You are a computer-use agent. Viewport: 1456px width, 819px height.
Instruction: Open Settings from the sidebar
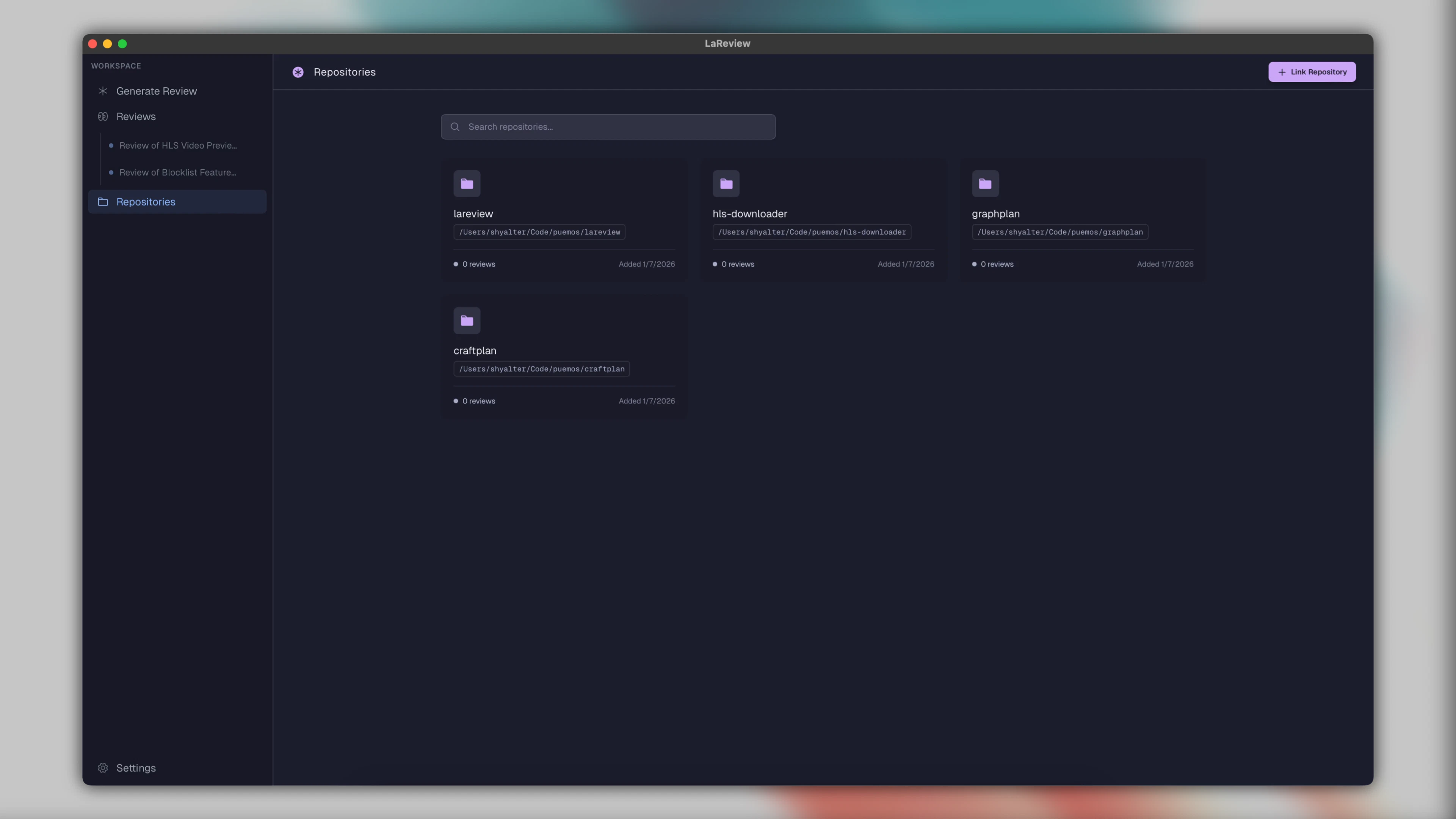pos(135,767)
